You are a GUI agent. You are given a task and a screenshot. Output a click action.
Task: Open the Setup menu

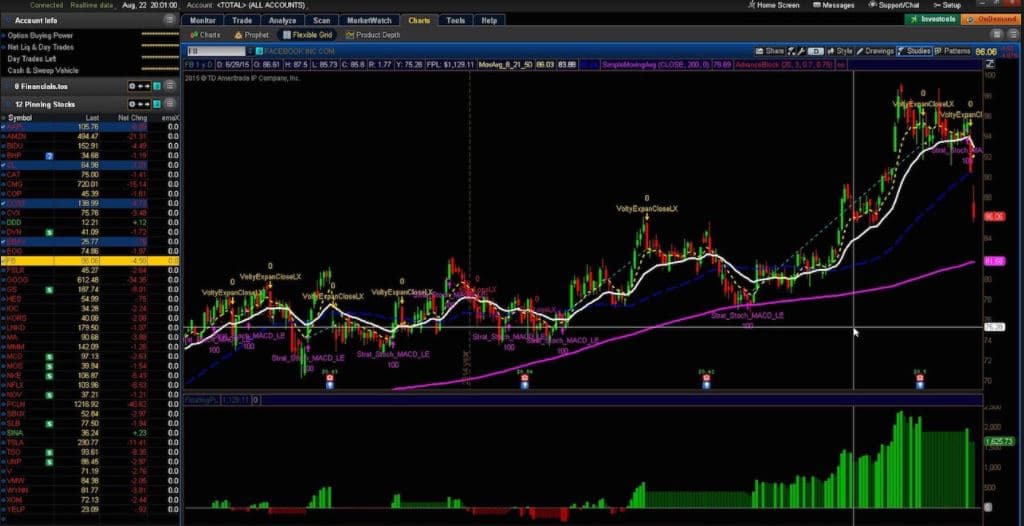pos(948,5)
